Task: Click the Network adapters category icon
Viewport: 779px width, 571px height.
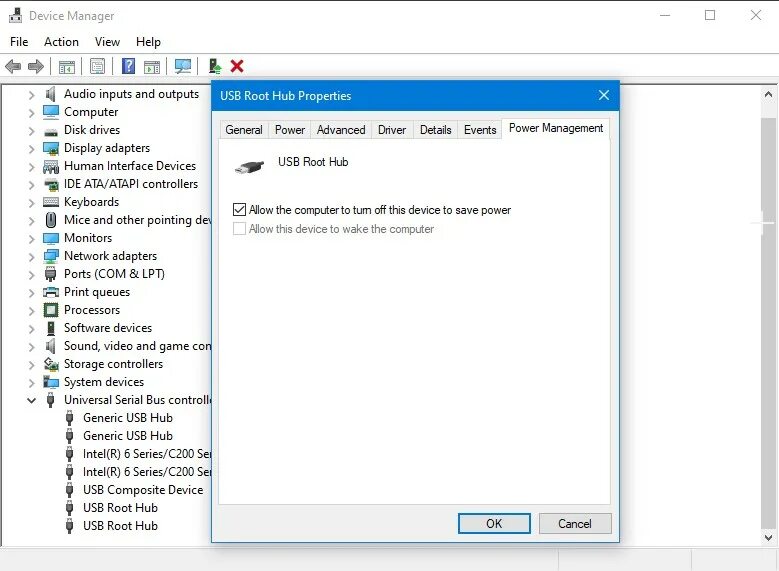Action: click(x=51, y=256)
